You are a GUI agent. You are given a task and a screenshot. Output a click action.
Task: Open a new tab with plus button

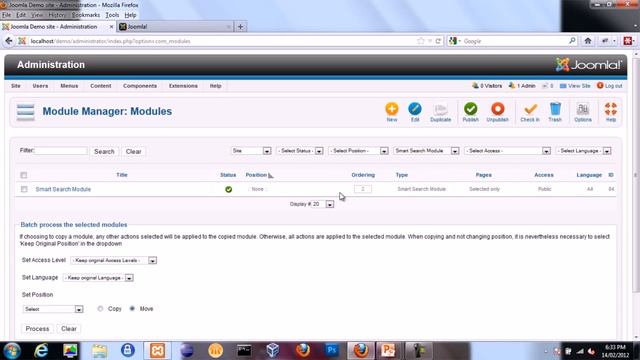[240, 27]
